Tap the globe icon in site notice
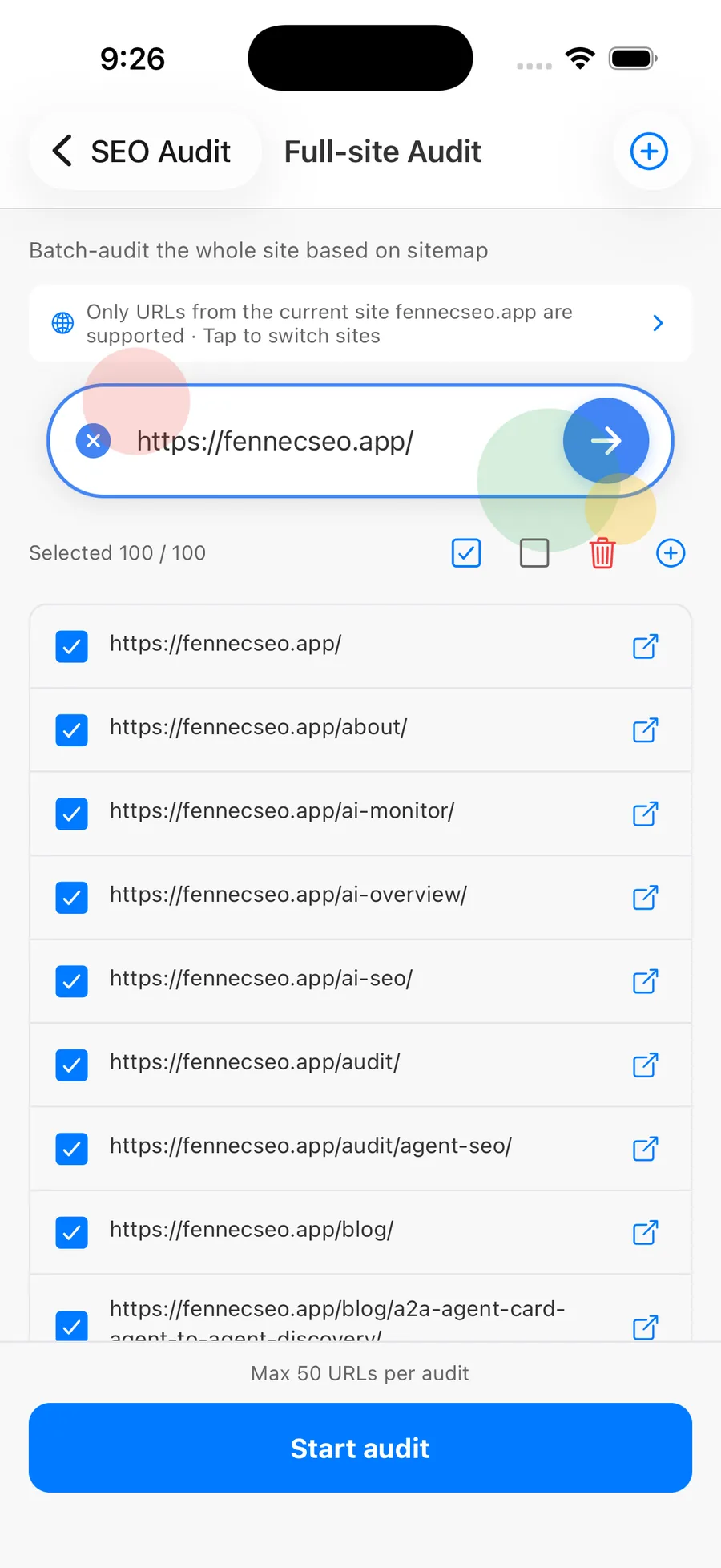This screenshot has height=1568, width=721. click(62, 323)
